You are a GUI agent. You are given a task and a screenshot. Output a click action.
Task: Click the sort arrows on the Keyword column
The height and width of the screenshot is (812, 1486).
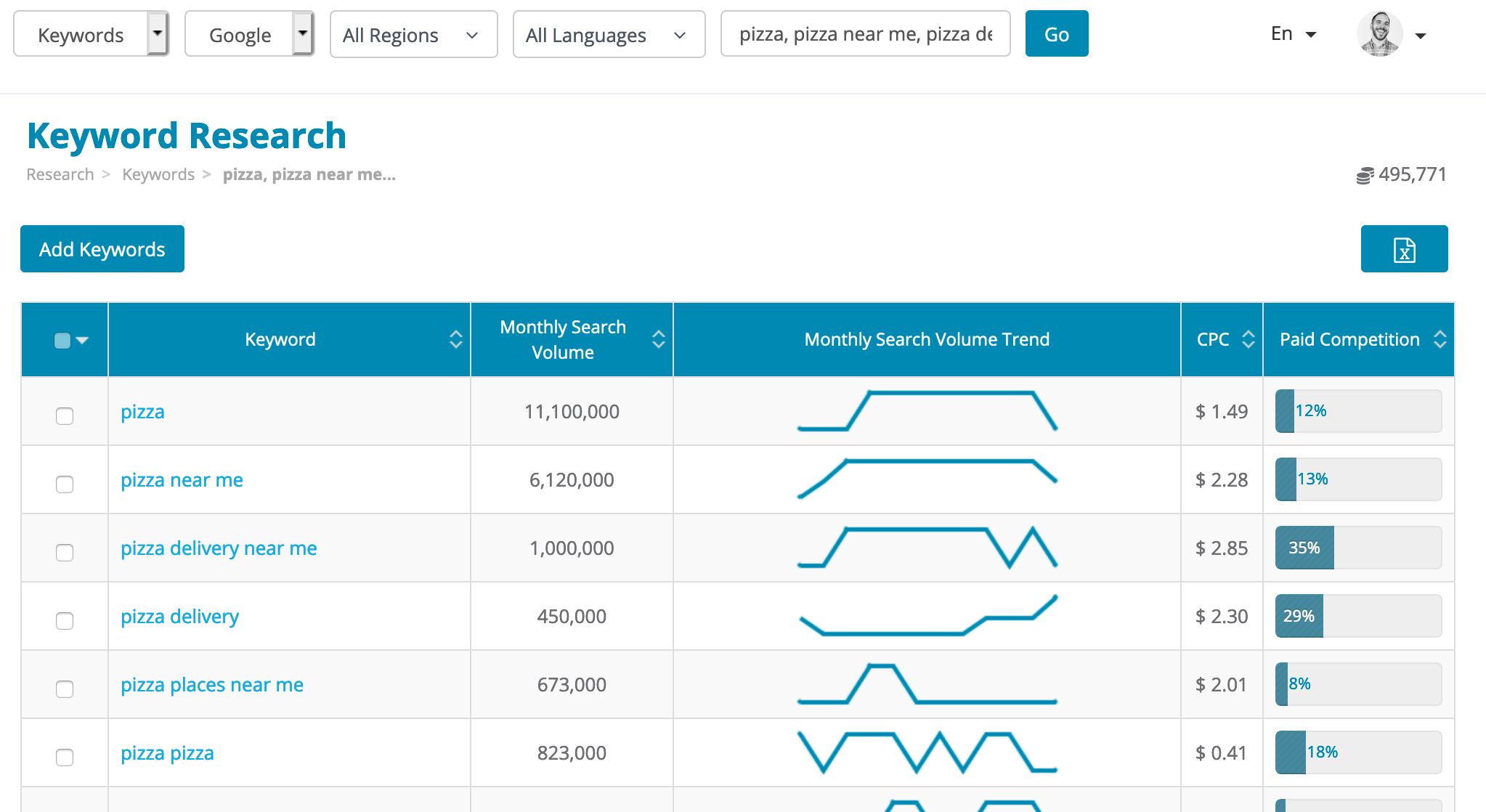tap(455, 339)
